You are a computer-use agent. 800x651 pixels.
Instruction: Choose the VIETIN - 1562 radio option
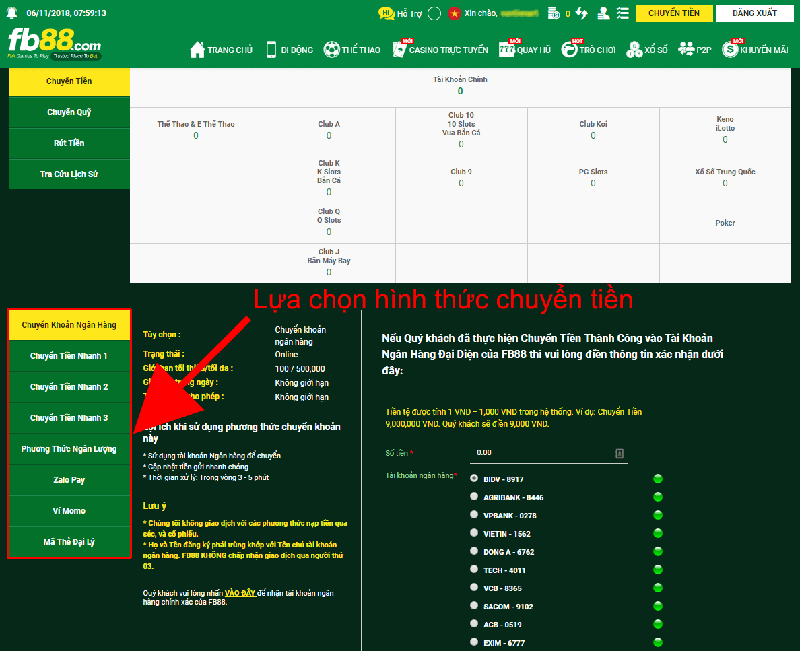(x=474, y=533)
